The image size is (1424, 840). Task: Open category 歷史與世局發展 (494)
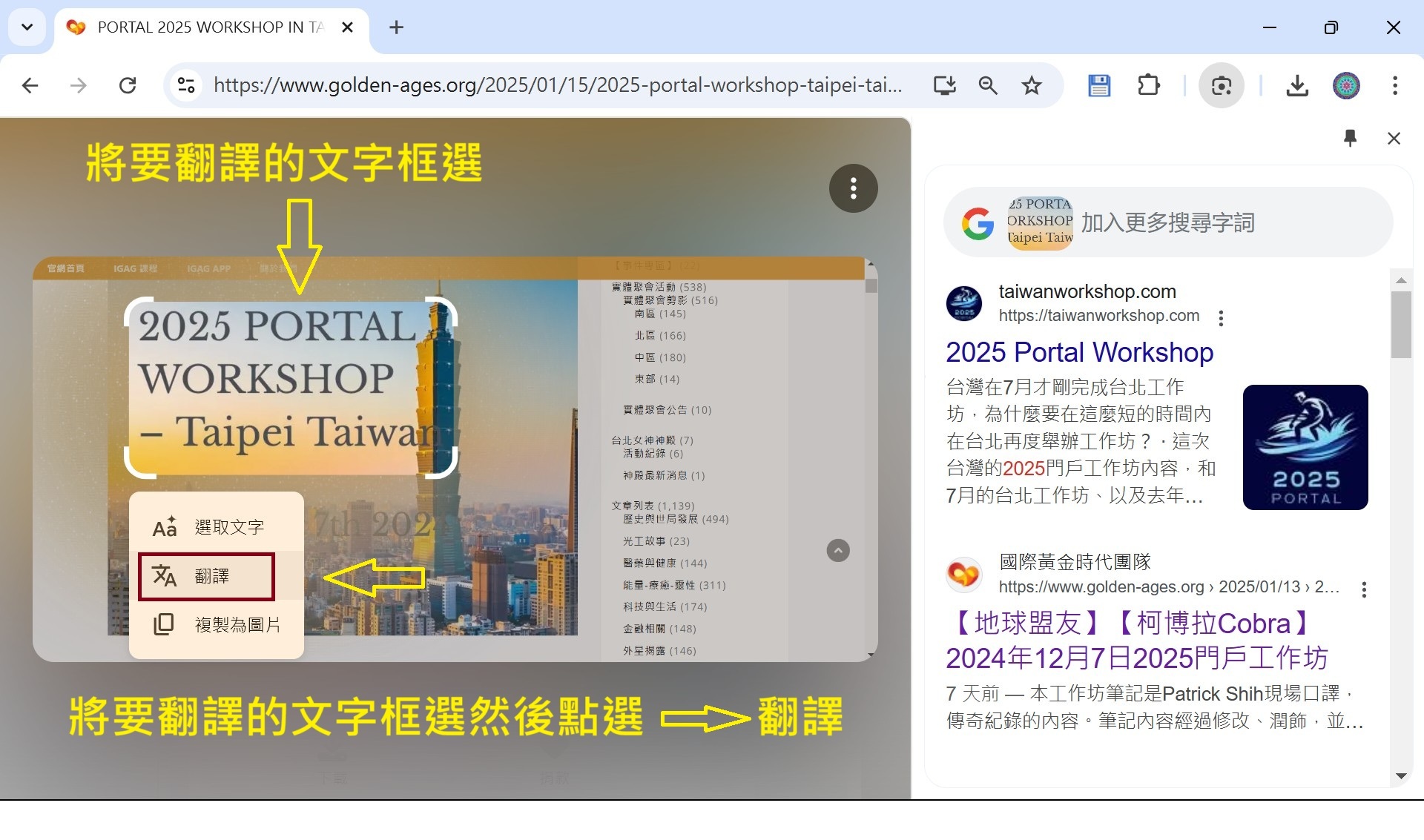(676, 519)
